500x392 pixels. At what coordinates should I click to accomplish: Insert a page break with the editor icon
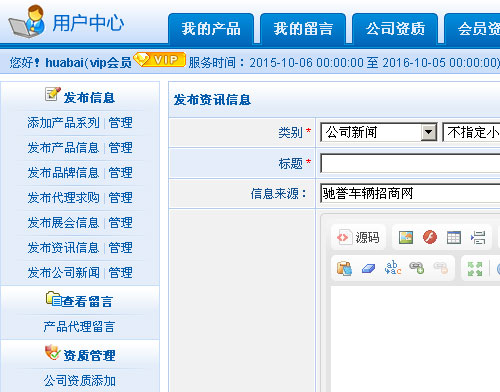pos(478,238)
